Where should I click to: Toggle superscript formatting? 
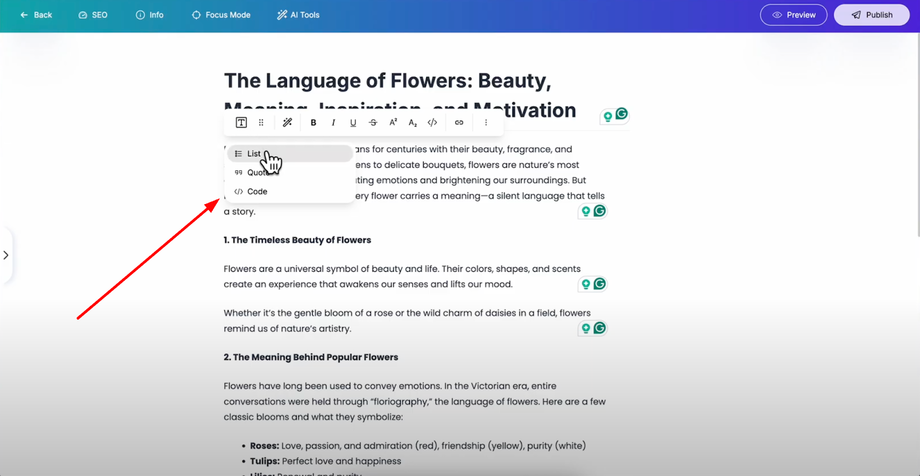(x=393, y=123)
